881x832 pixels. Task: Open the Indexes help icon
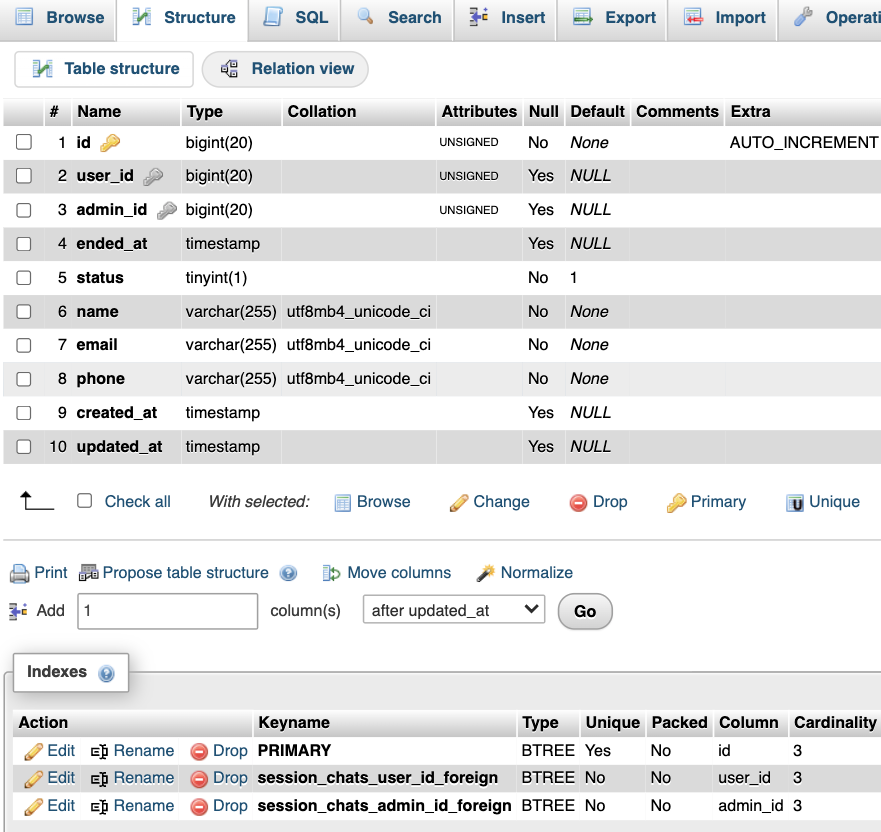[x=106, y=673]
